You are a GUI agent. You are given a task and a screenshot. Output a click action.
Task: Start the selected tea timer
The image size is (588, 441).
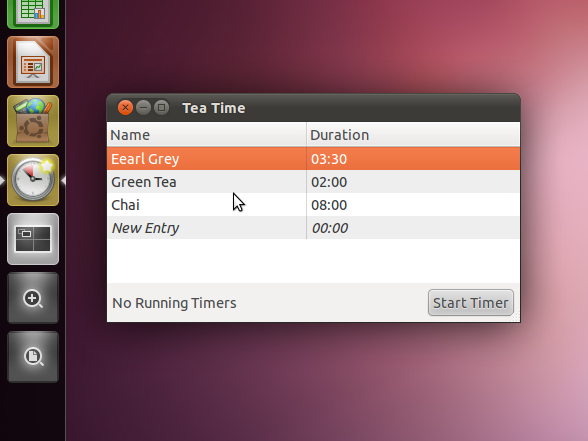coord(471,303)
